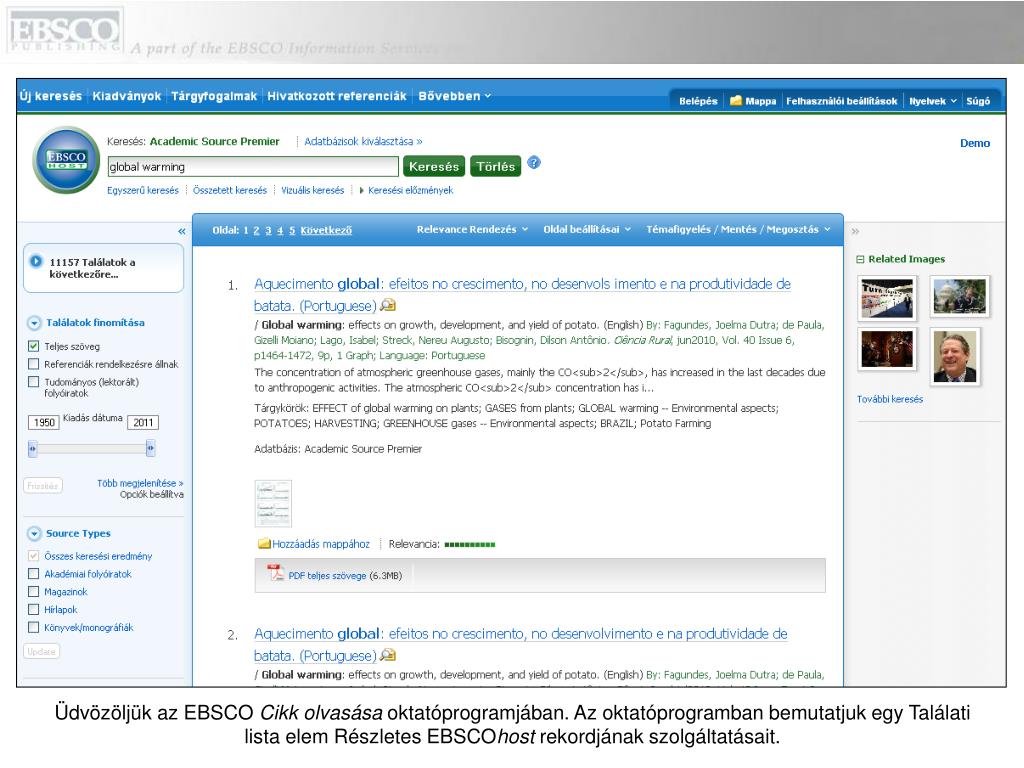Click folder icon beside Hozzáadás mappához

click(x=264, y=544)
